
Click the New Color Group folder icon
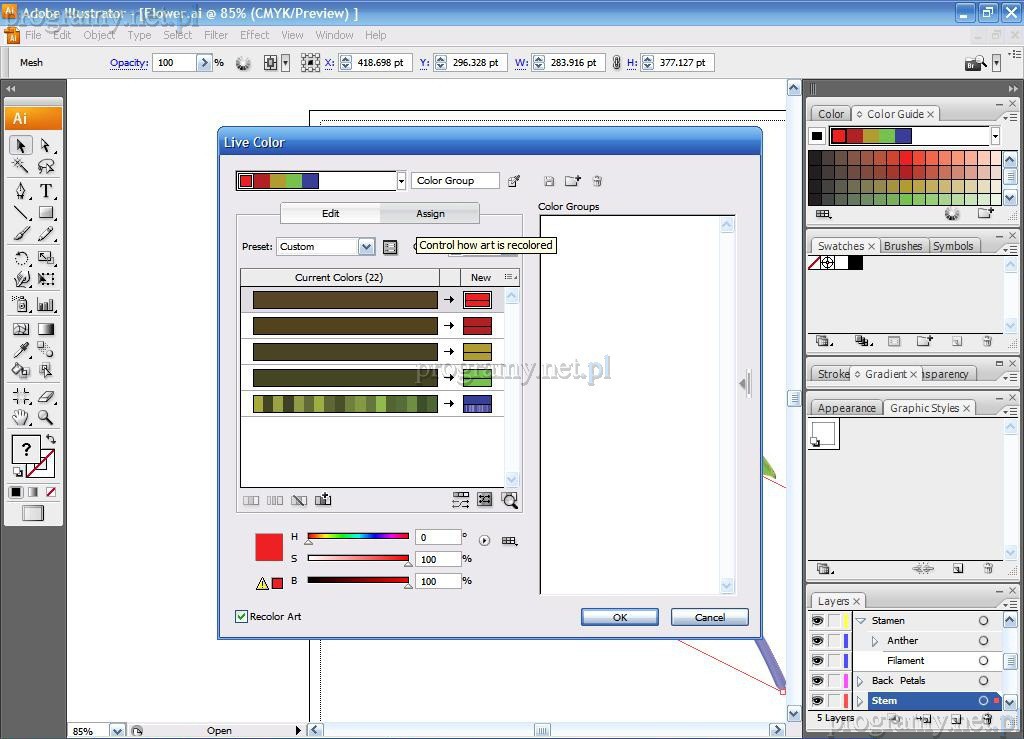point(572,181)
